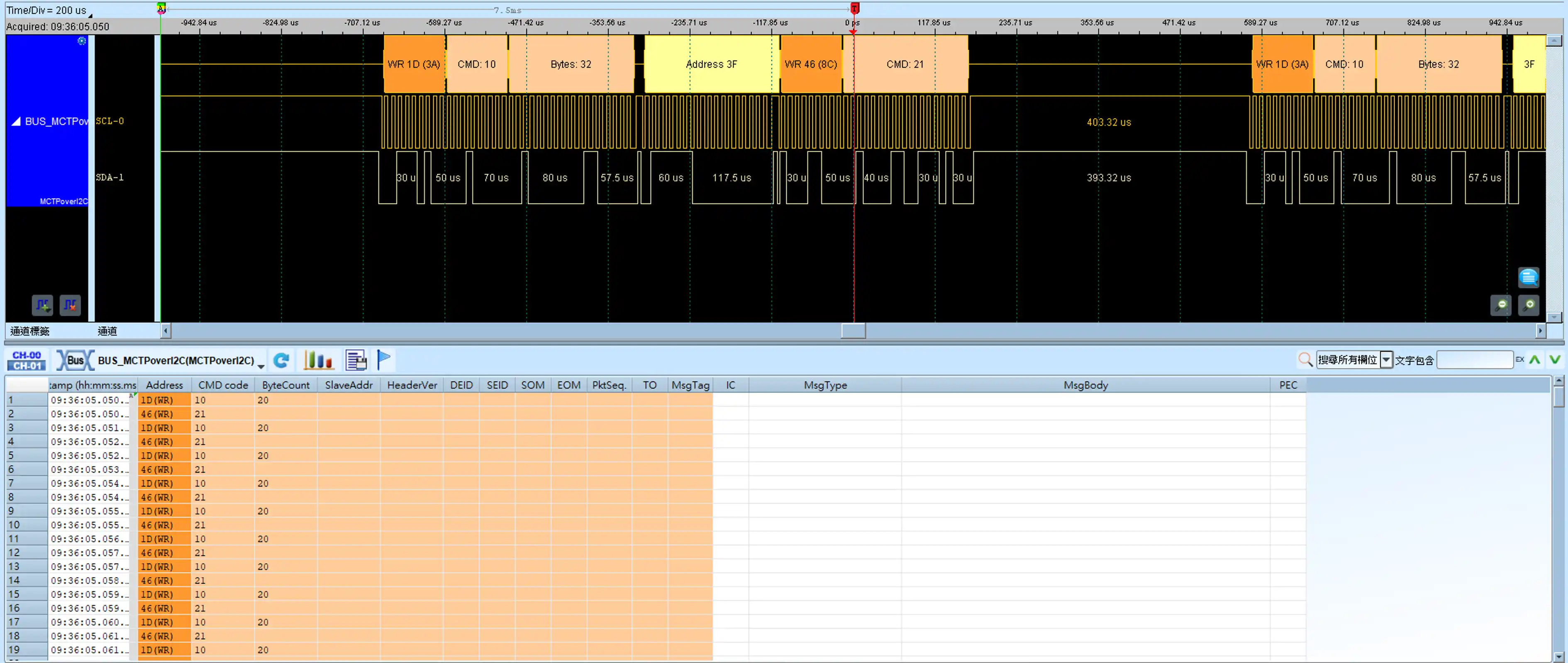Viewport: 1568px width, 663px height.
Task: Click the zoom in magnifier icon
Action: tap(1529, 305)
